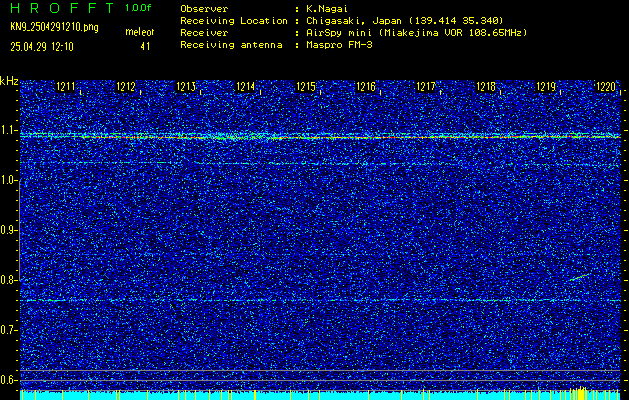Click the observer name K.Nagai

click(325, 8)
